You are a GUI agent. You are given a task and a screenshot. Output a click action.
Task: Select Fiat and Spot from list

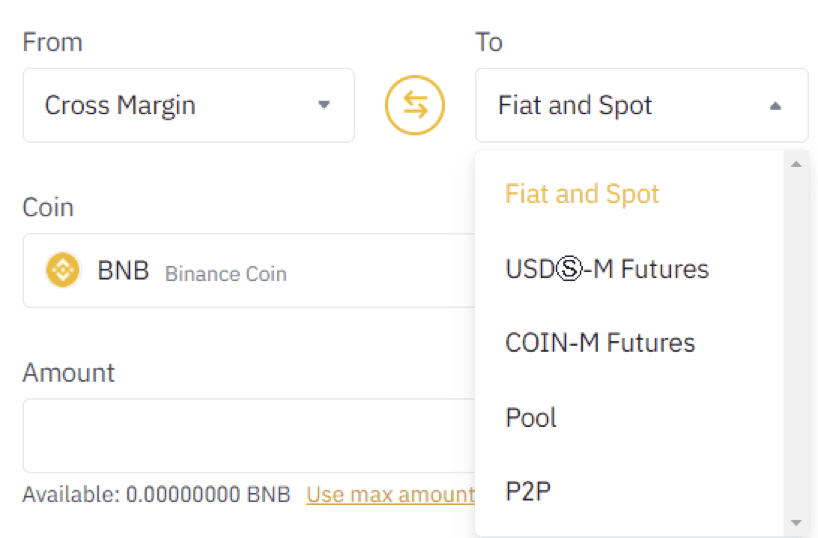(x=582, y=194)
